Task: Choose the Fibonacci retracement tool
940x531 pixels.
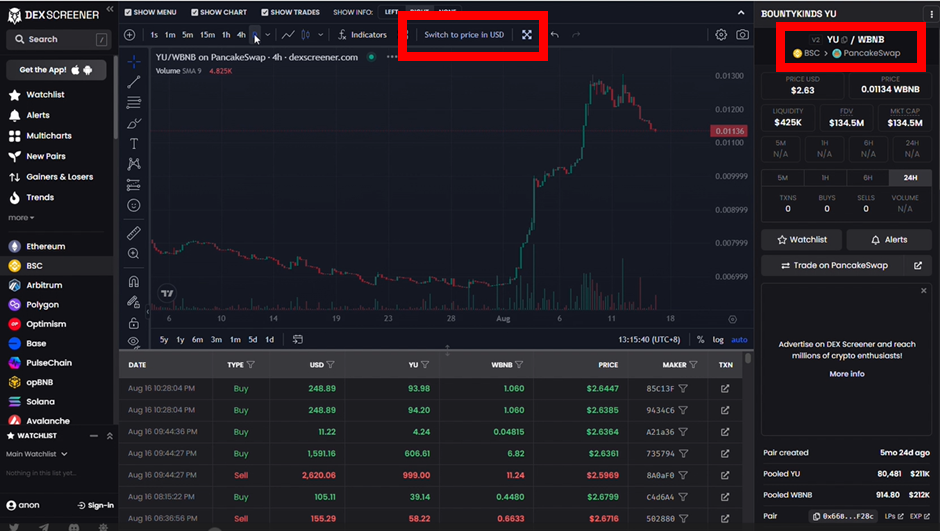Action: point(134,102)
